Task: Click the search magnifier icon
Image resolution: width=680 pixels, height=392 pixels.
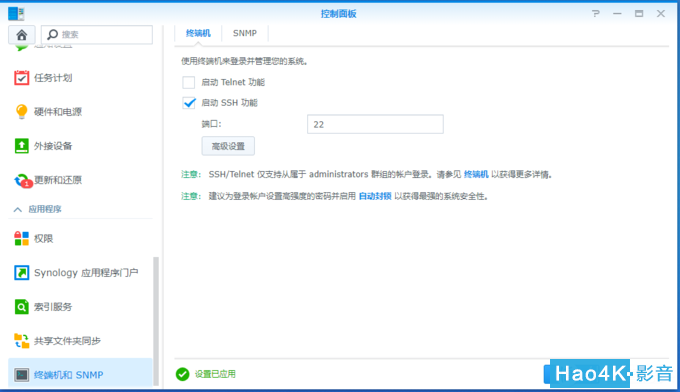Action: [x=52, y=34]
